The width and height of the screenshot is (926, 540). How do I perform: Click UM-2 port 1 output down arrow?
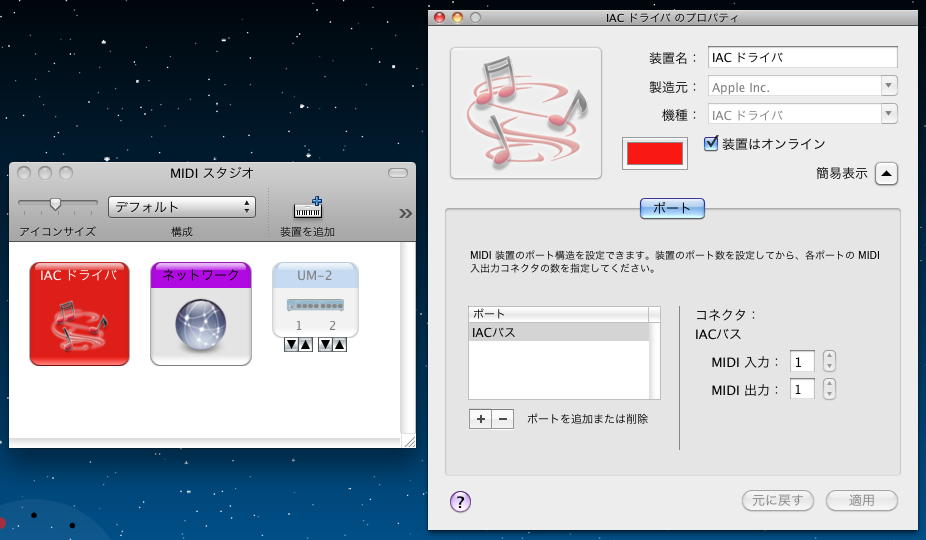(x=291, y=344)
